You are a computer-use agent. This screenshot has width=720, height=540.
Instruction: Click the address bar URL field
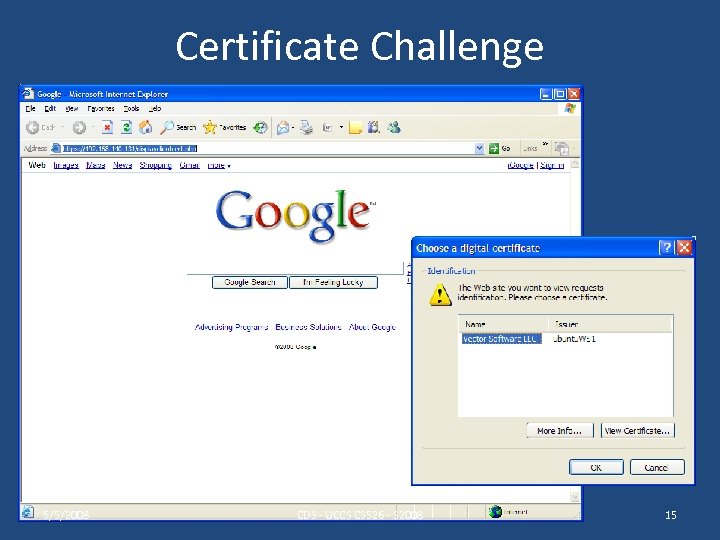[268, 148]
